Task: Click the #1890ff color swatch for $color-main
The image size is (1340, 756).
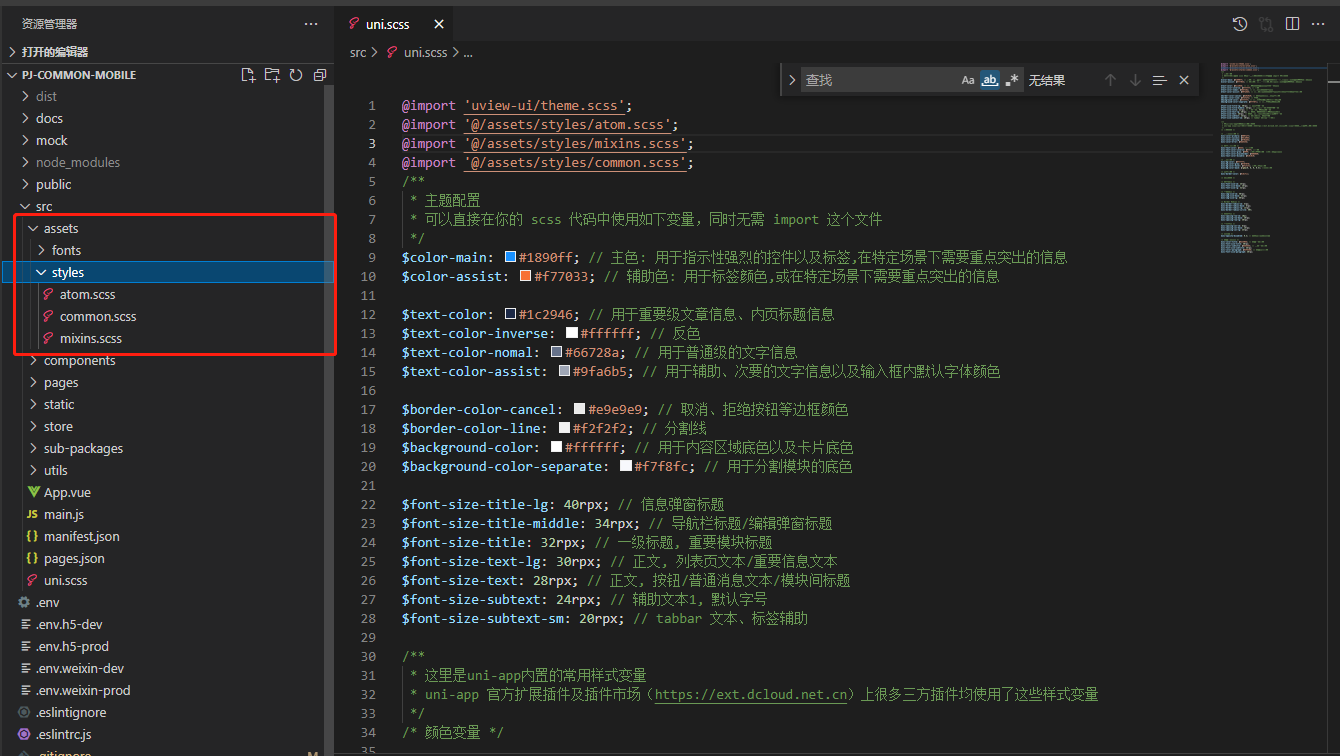Action: pyautogui.click(x=510, y=258)
